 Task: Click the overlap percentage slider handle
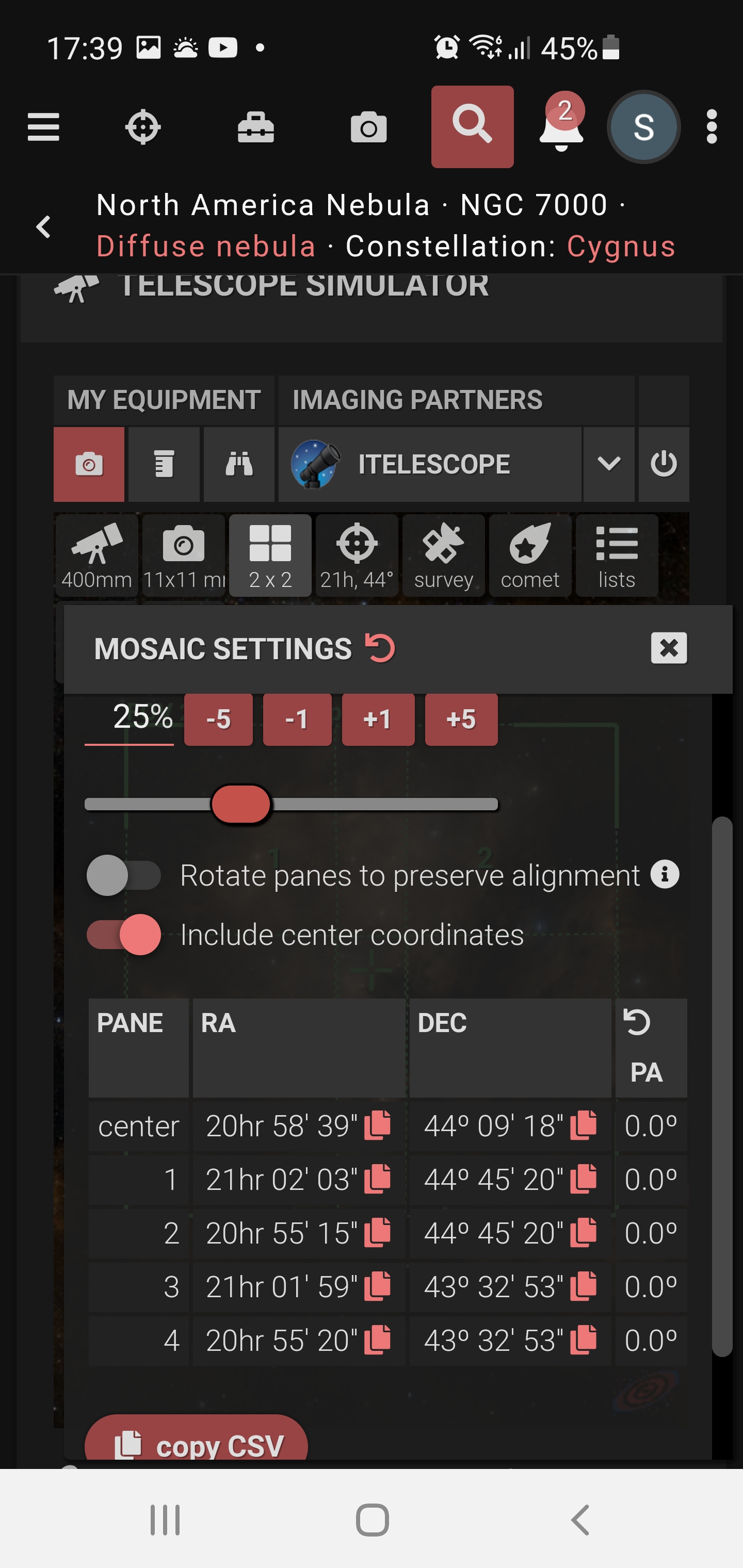coord(240,804)
